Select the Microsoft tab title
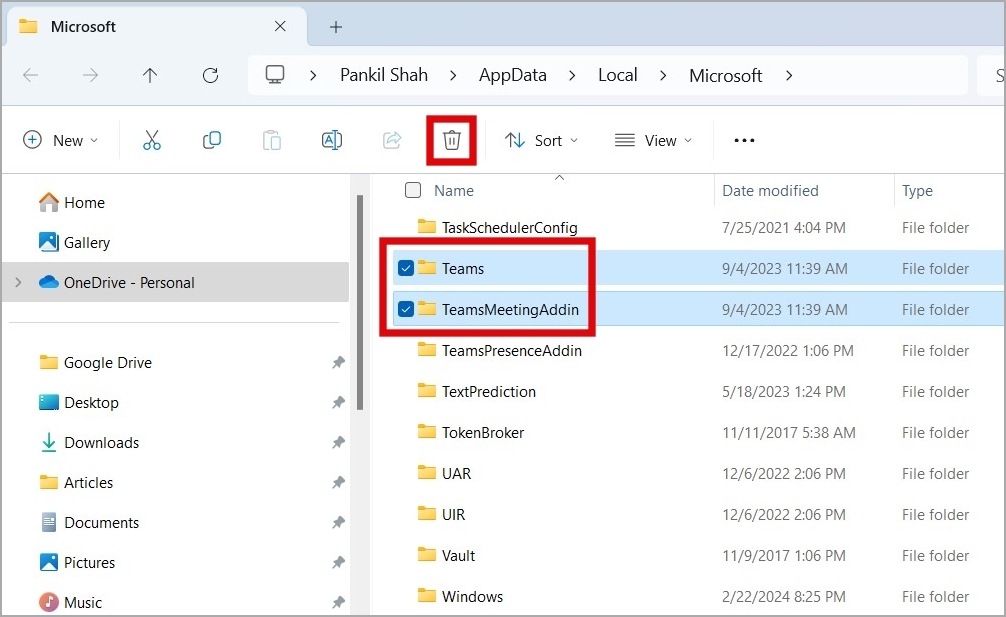 83,26
